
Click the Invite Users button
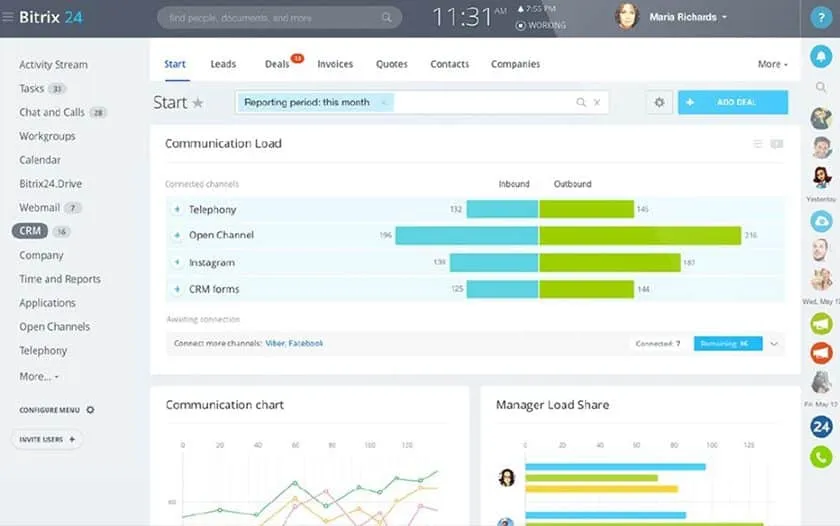click(47, 439)
